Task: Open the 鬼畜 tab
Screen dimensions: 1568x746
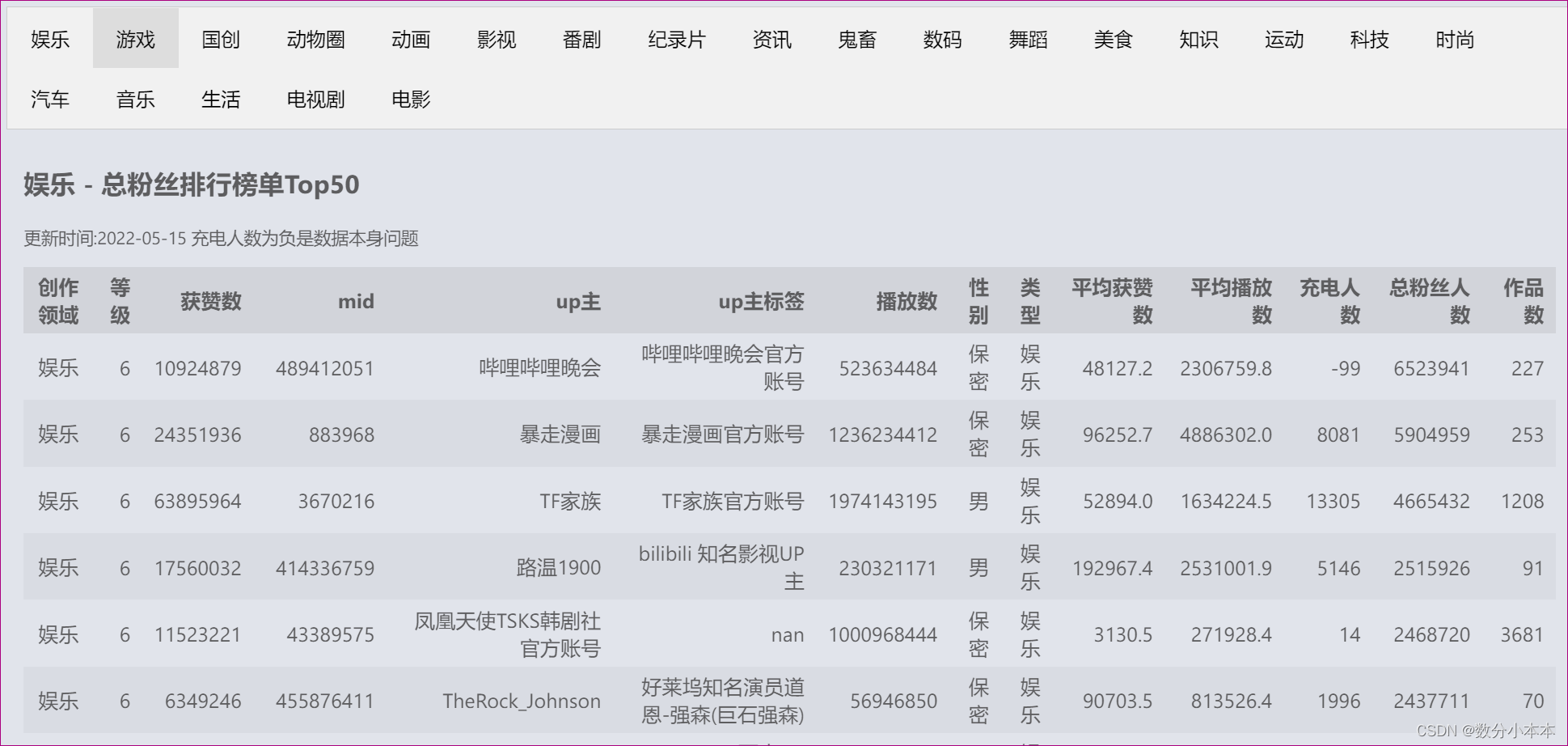Action: point(857,39)
